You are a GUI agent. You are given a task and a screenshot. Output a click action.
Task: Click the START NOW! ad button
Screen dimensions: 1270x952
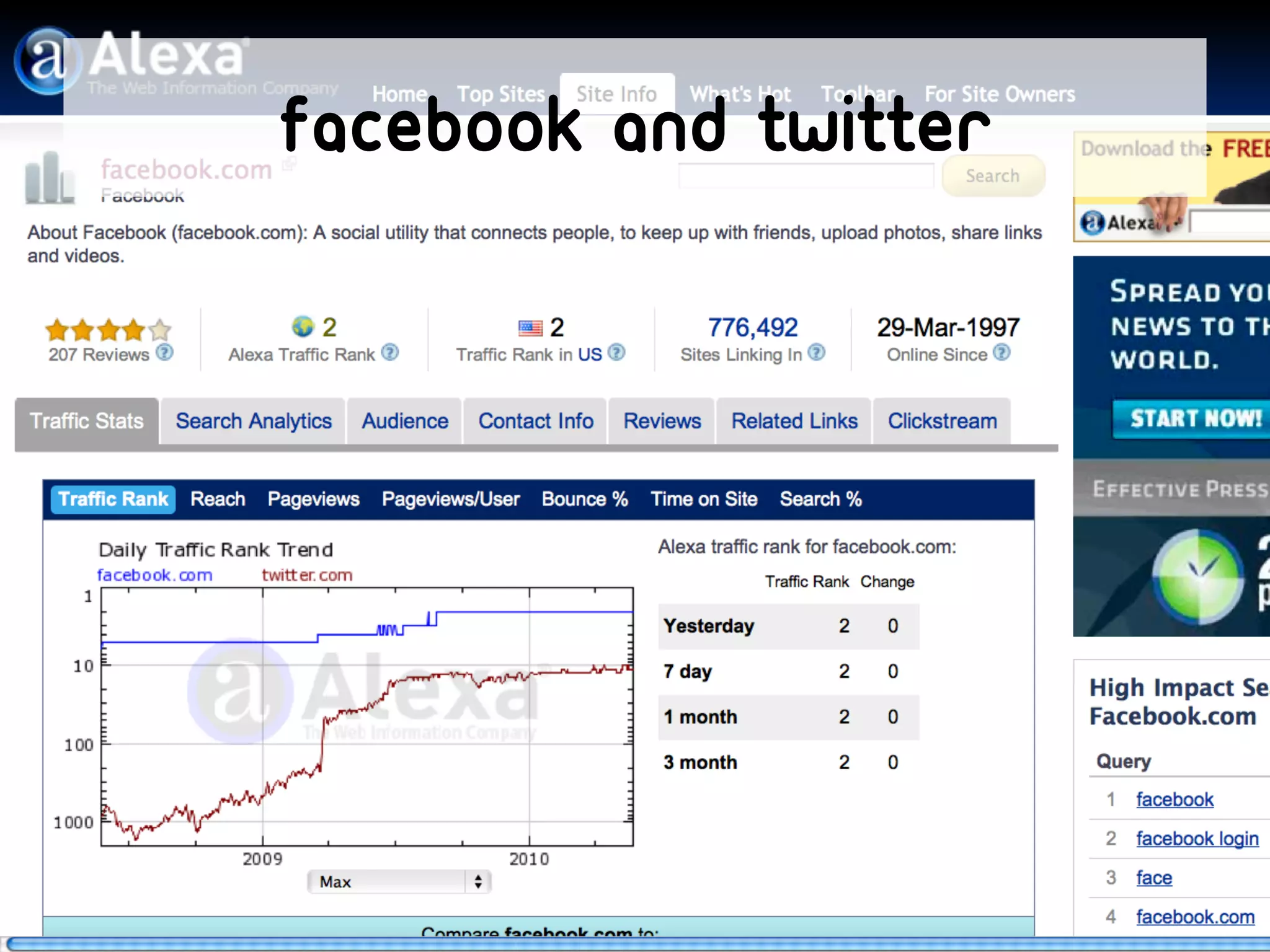[1191, 419]
